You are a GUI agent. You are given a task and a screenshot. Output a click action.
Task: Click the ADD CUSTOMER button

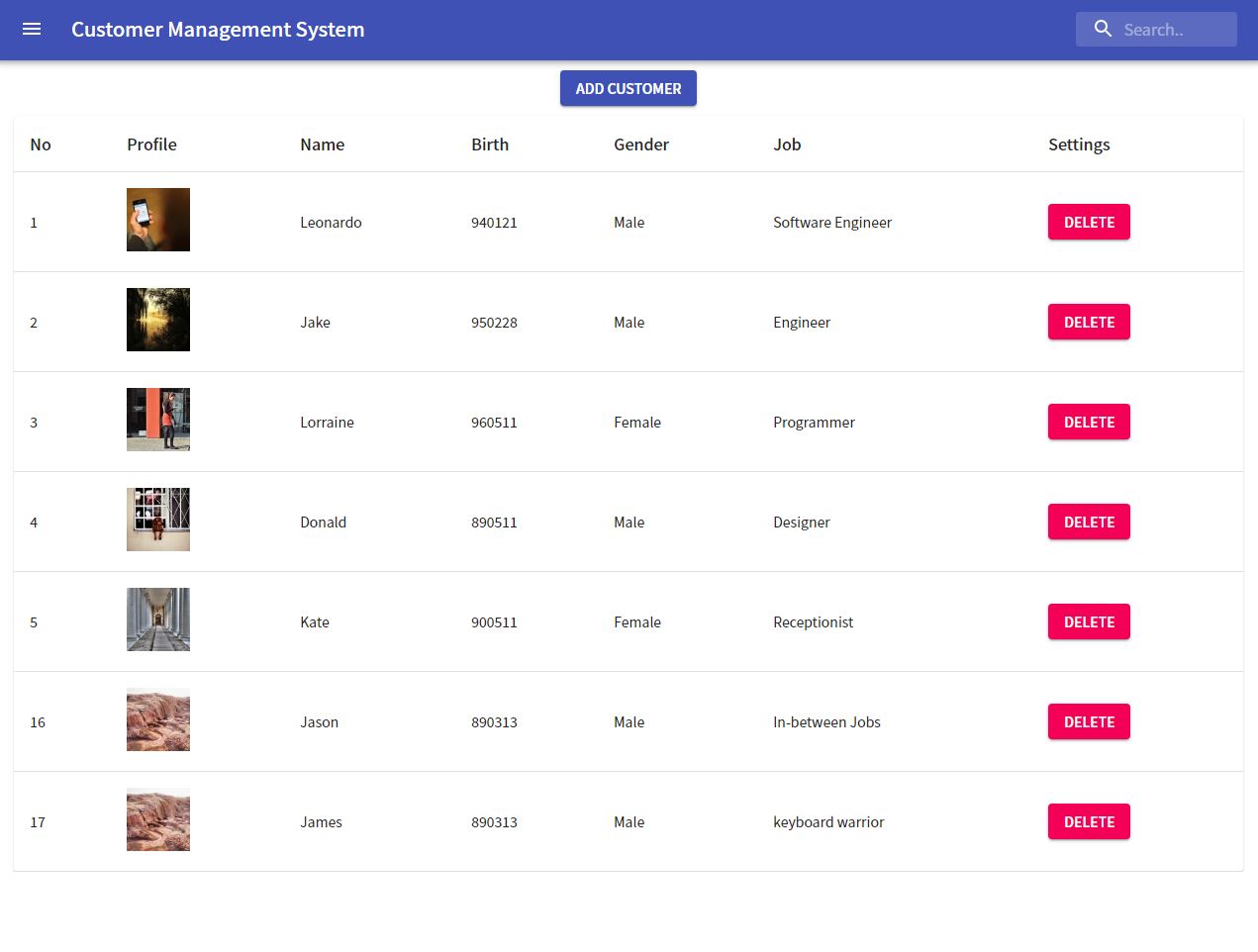coord(629,88)
